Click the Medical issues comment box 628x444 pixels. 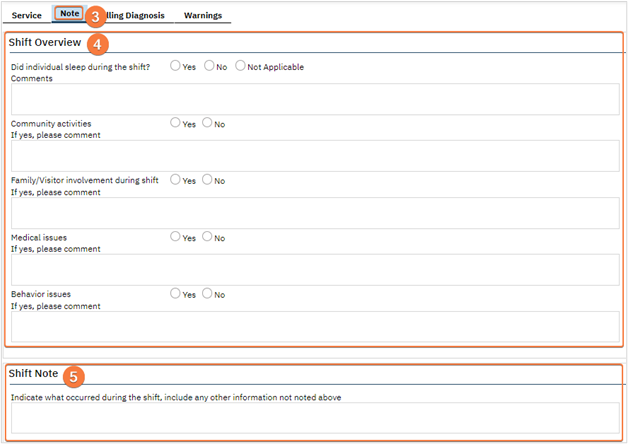(x=315, y=270)
